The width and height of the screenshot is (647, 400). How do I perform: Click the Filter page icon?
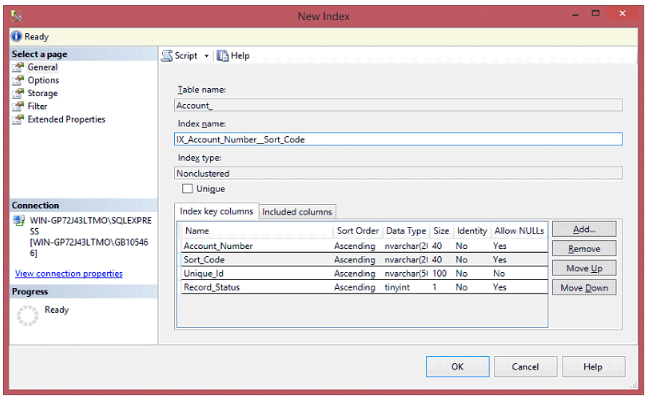coord(18,106)
